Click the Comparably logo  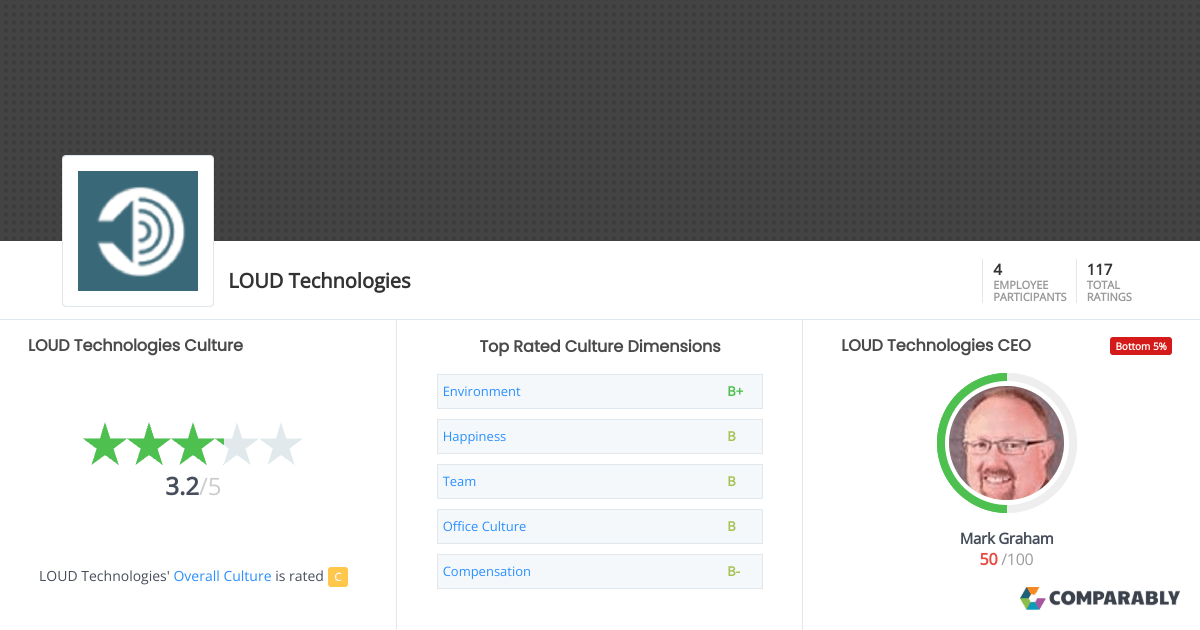coord(1100,598)
